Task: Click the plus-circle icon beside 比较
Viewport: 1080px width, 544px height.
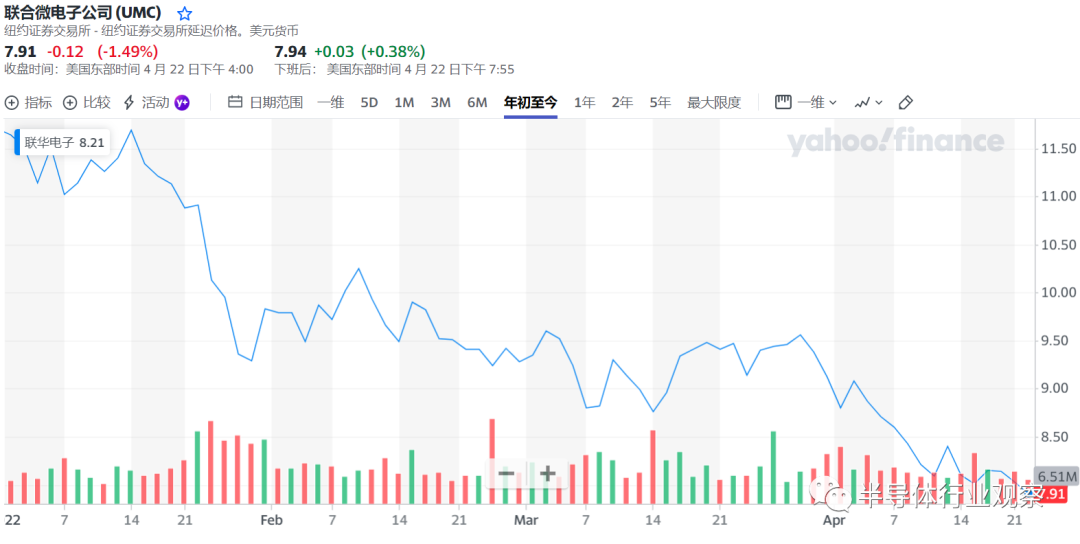Action: (70, 103)
